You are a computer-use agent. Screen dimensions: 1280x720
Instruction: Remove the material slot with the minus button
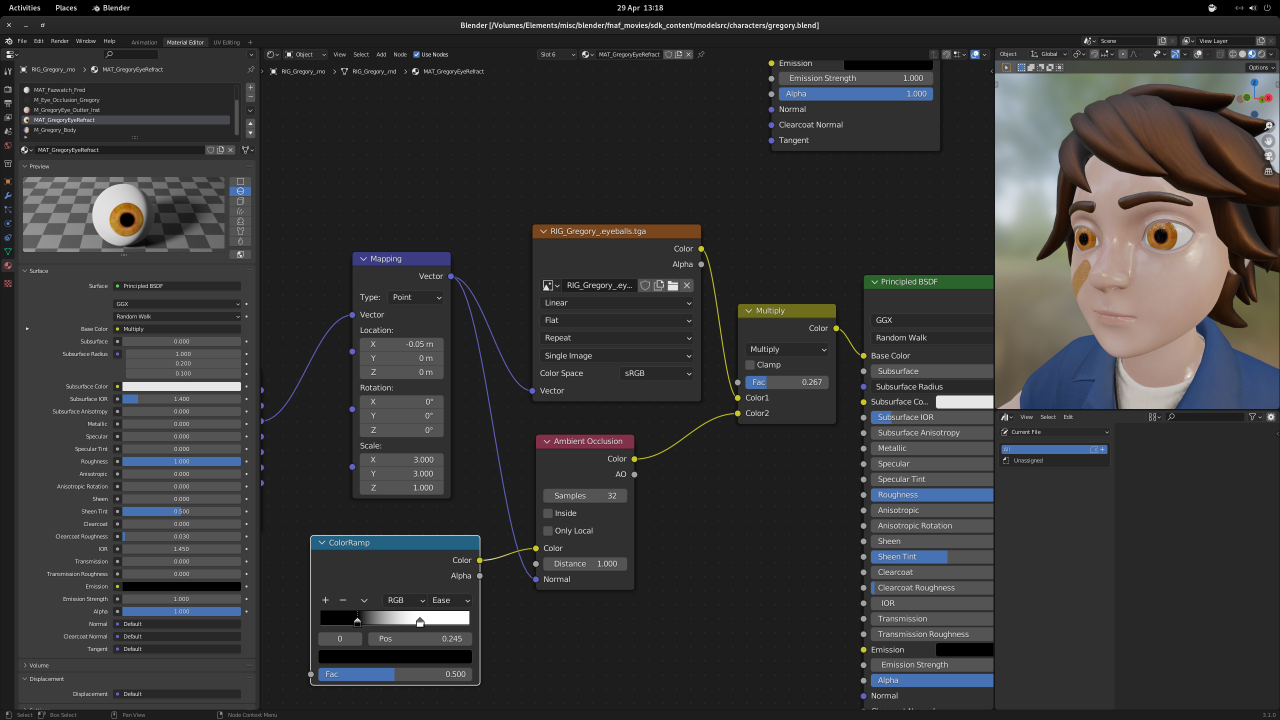(250, 97)
